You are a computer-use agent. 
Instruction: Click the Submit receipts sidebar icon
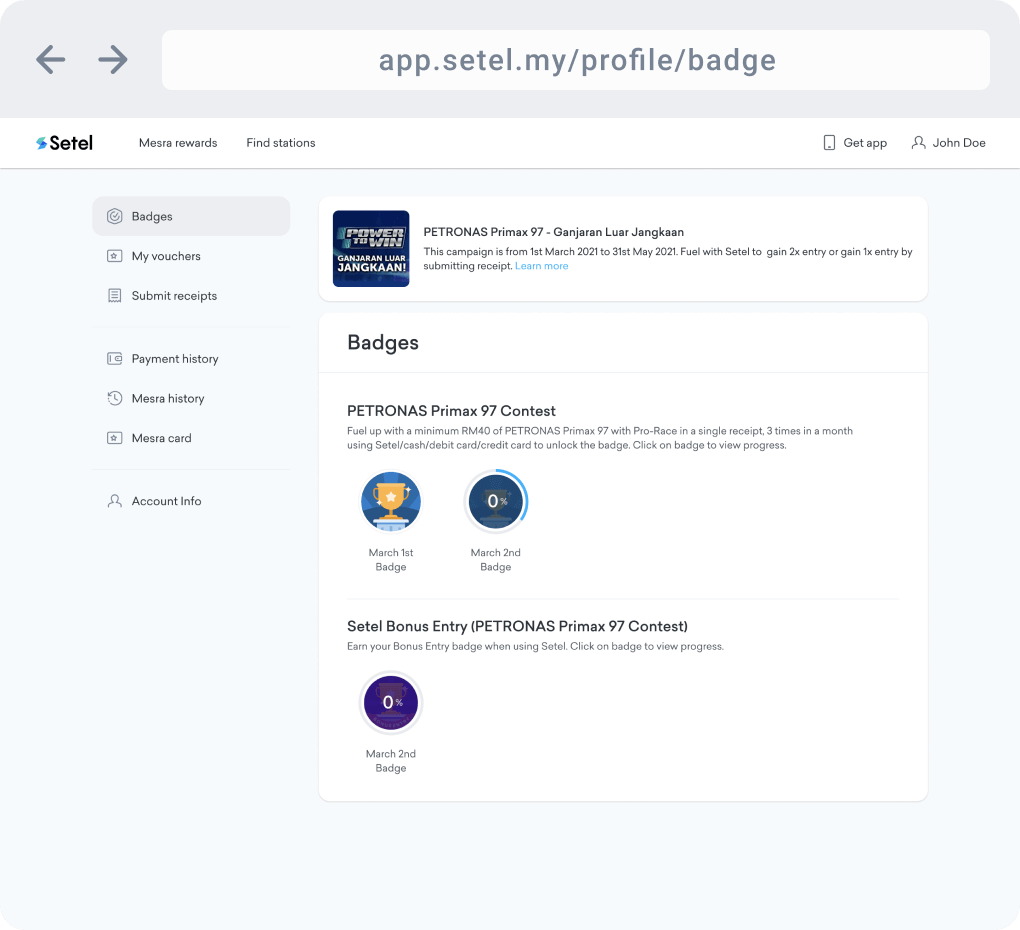(114, 296)
